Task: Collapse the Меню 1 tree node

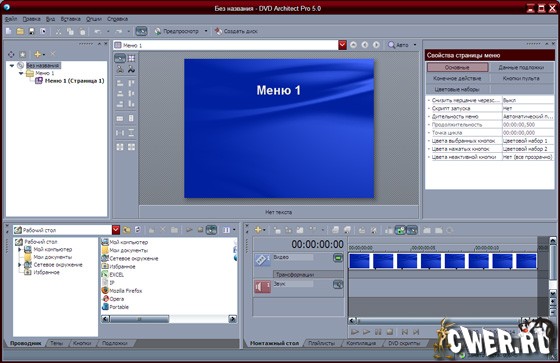Action: click(x=21, y=73)
